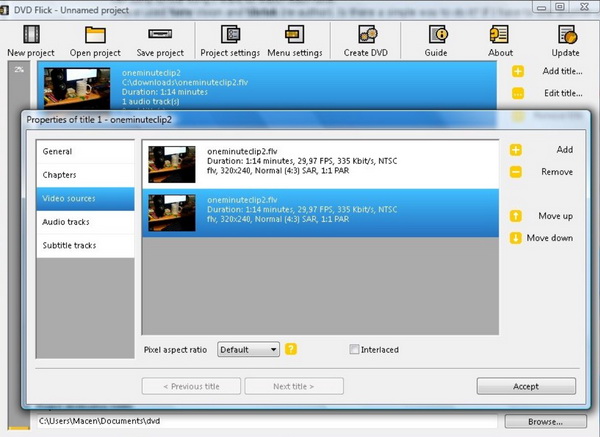Image resolution: width=600 pixels, height=437 pixels.
Task: Select the first oneminuteclip2.flv video thumbnail
Action: [172, 160]
